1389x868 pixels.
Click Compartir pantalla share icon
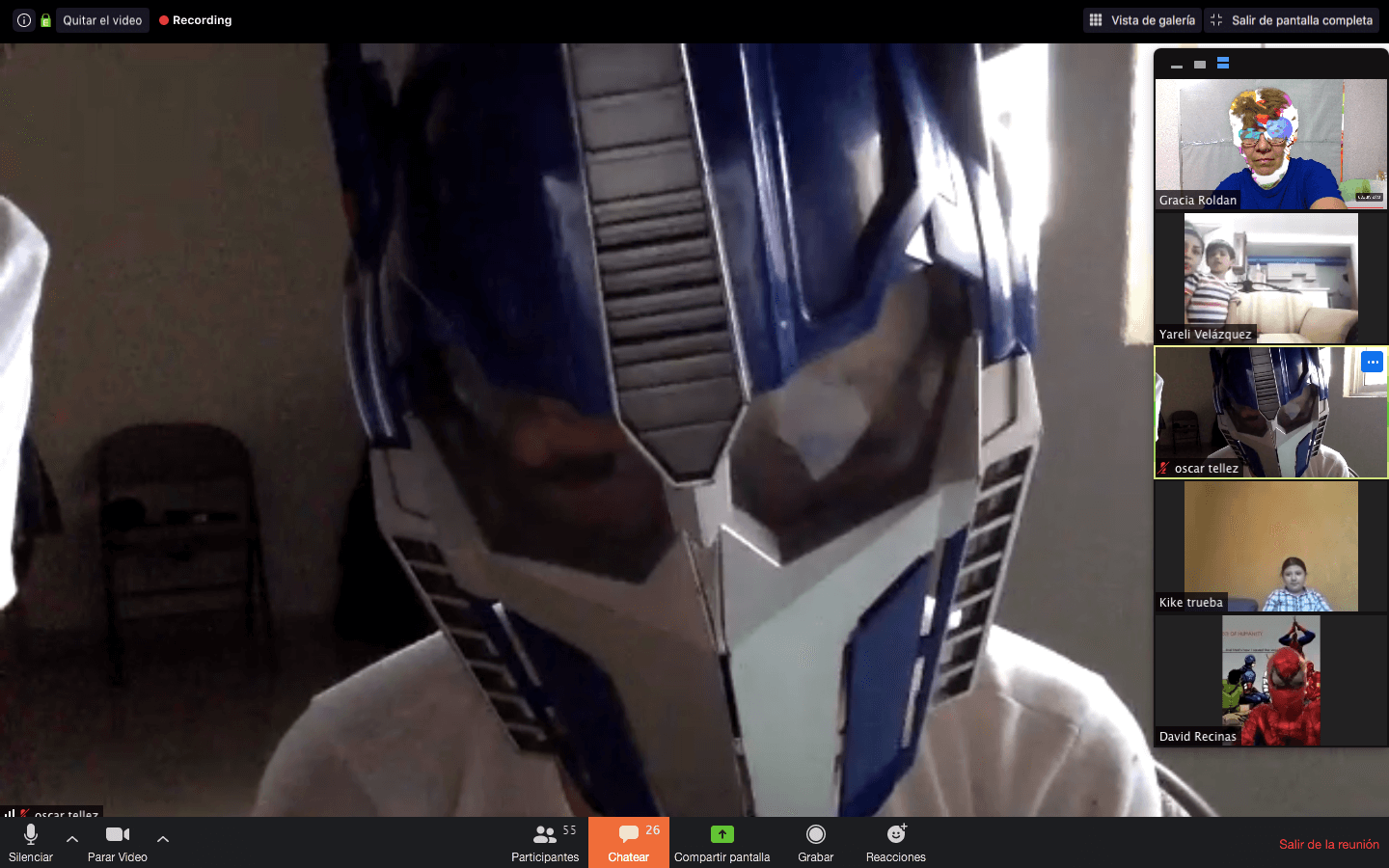tap(722, 834)
